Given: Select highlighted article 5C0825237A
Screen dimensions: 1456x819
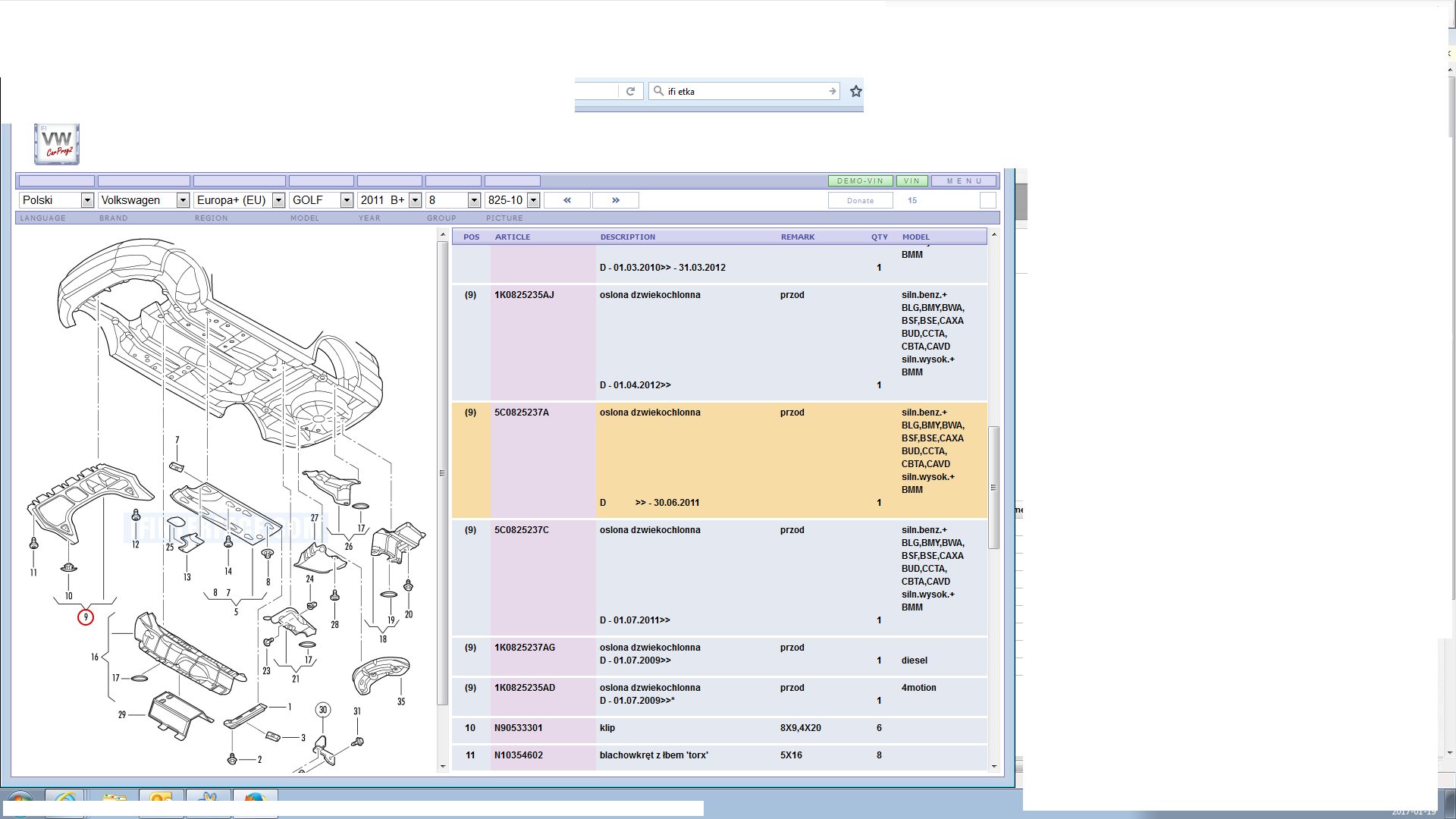Looking at the screenshot, I should [x=522, y=413].
